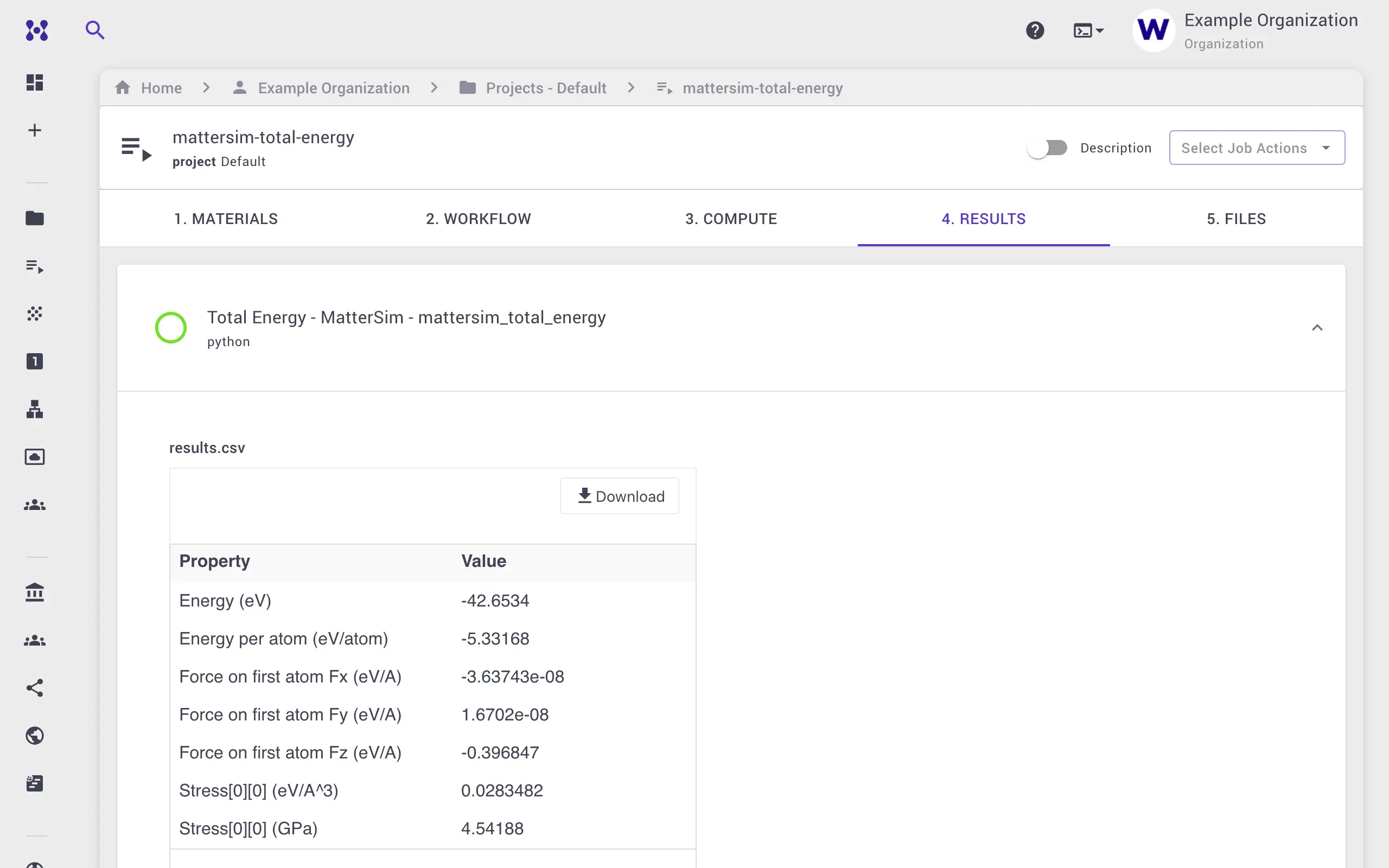Open Example Organization breadcrumb link
This screenshot has width=1389, height=868.
(334, 88)
